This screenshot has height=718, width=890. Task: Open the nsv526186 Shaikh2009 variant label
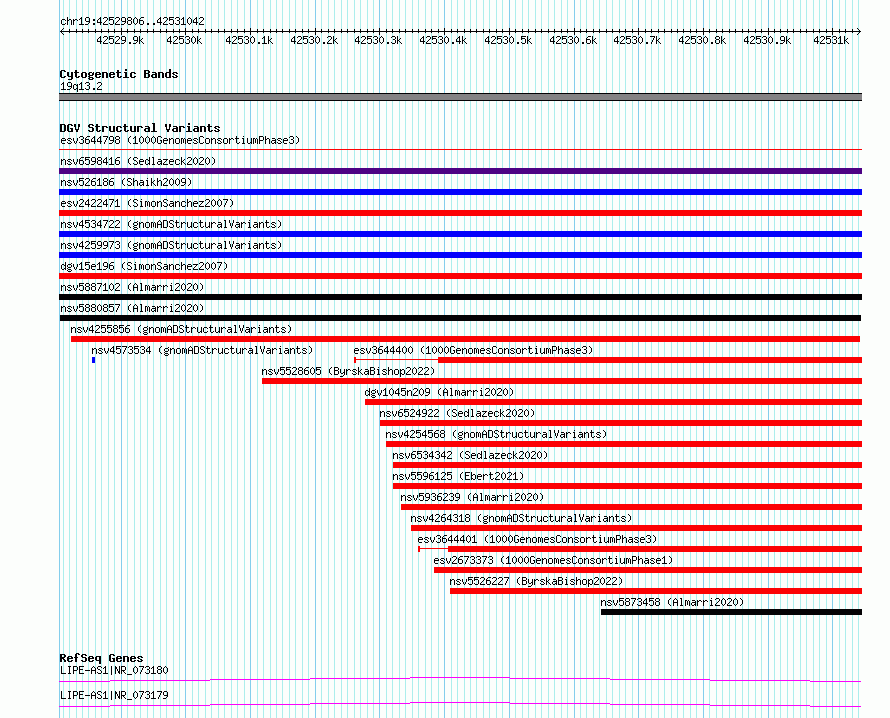point(126,182)
